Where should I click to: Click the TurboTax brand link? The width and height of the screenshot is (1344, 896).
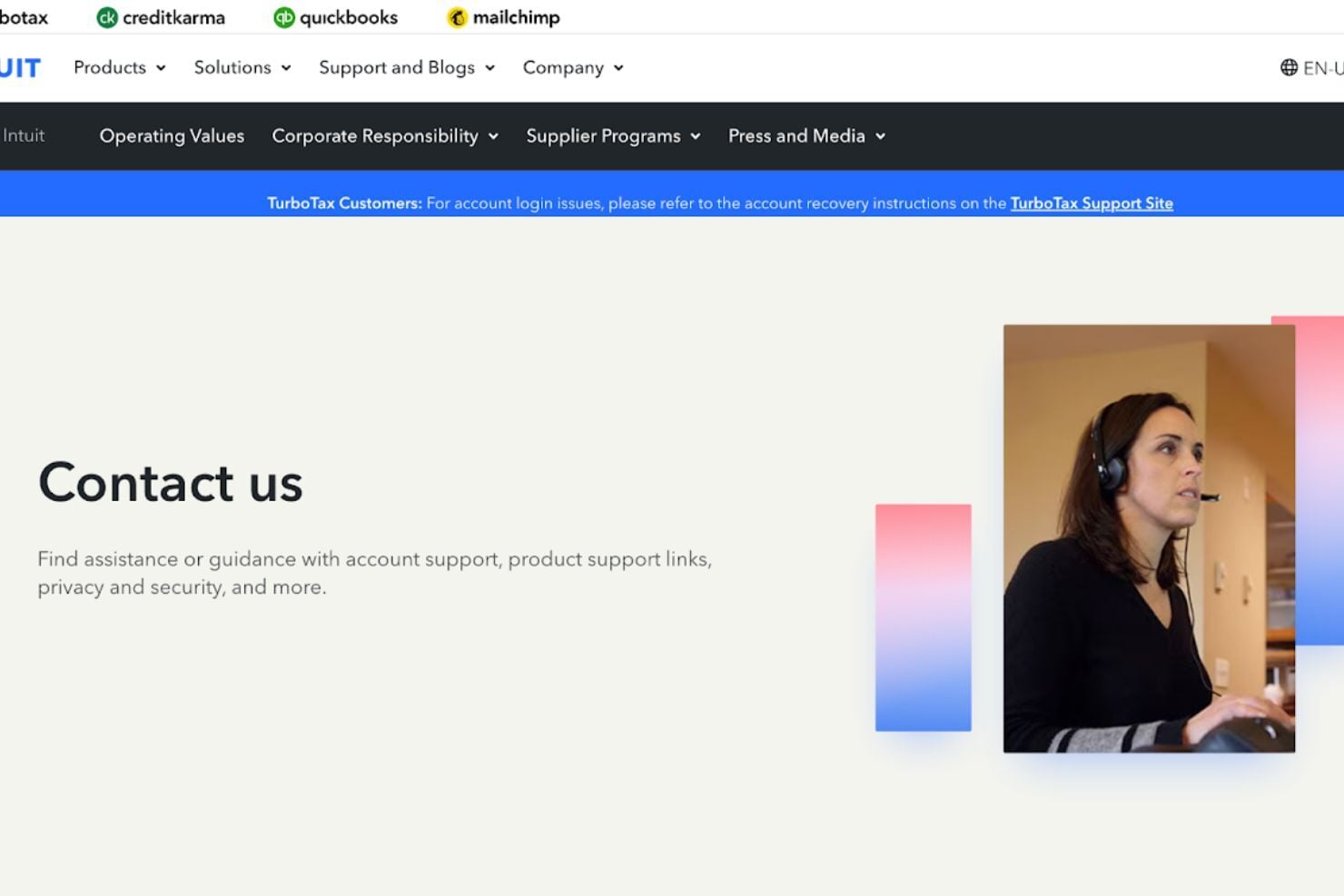coord(25,16)
